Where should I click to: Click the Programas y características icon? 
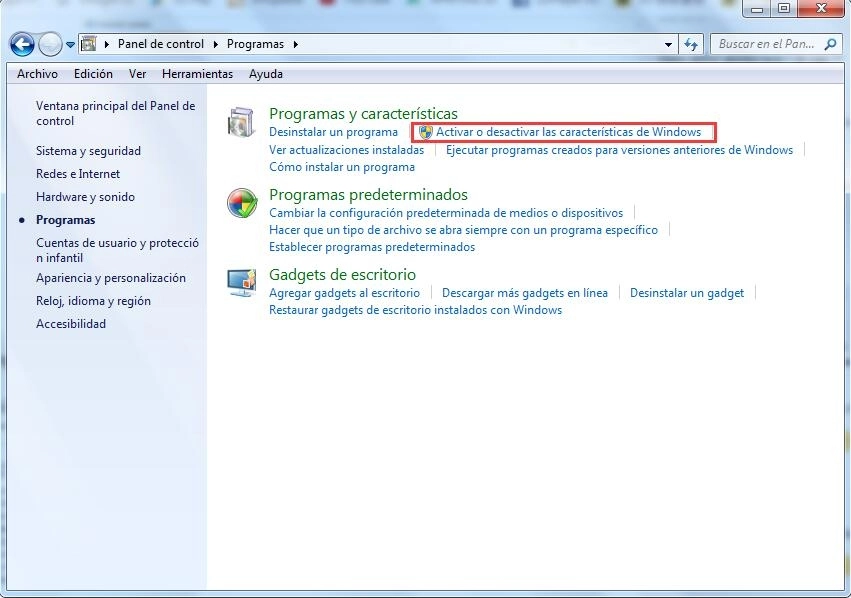pos(241,122)
